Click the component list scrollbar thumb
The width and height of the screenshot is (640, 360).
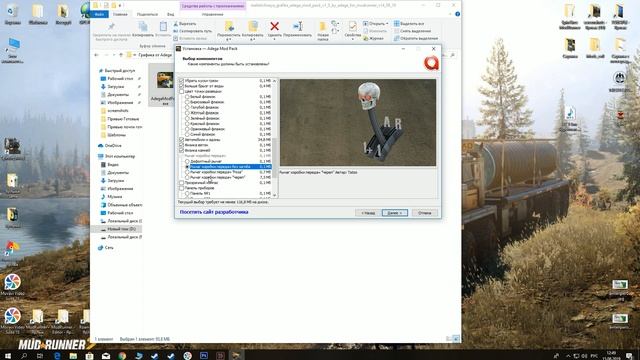[x=274, y=157]
